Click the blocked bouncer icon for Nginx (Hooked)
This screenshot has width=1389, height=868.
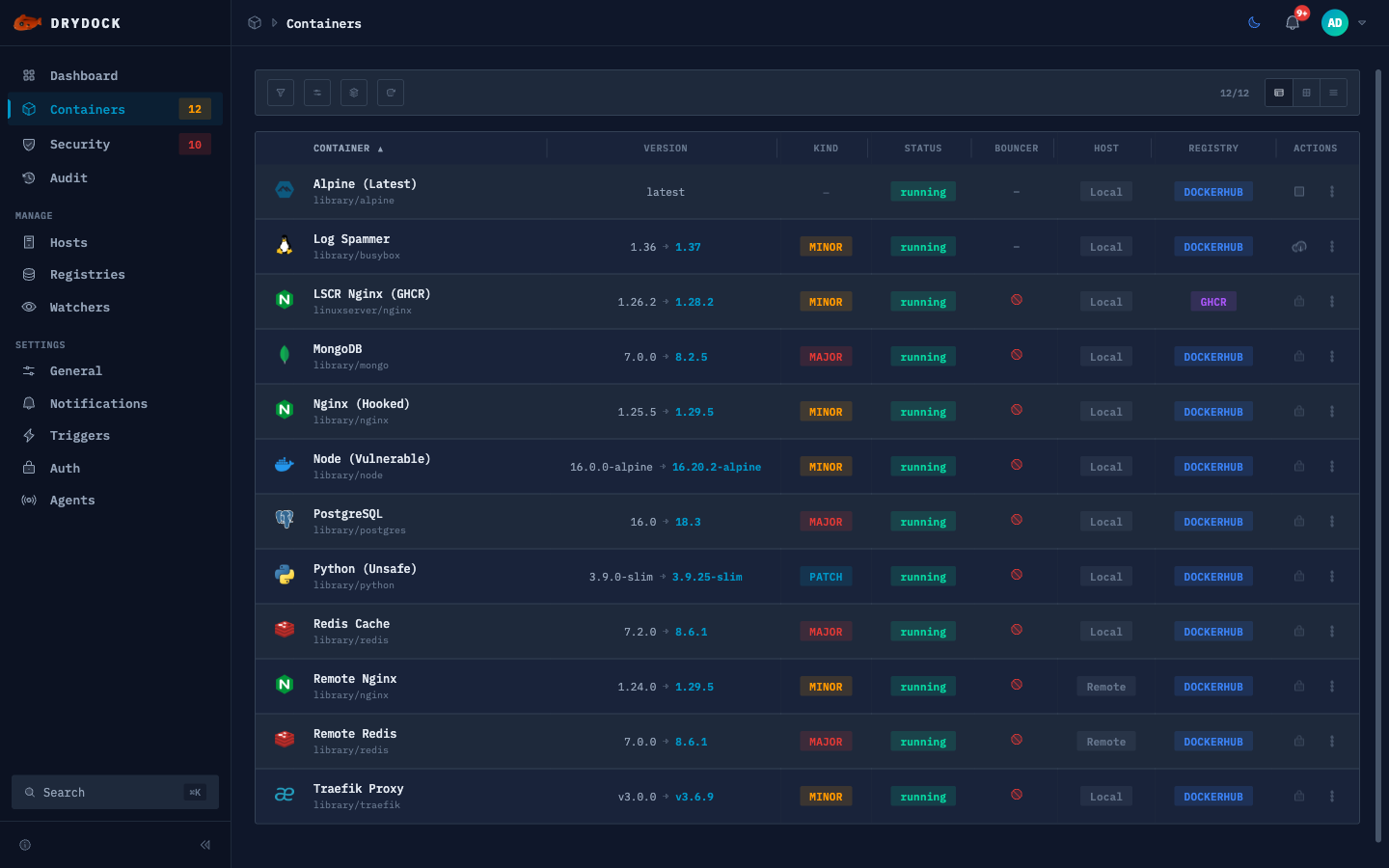1017,410
